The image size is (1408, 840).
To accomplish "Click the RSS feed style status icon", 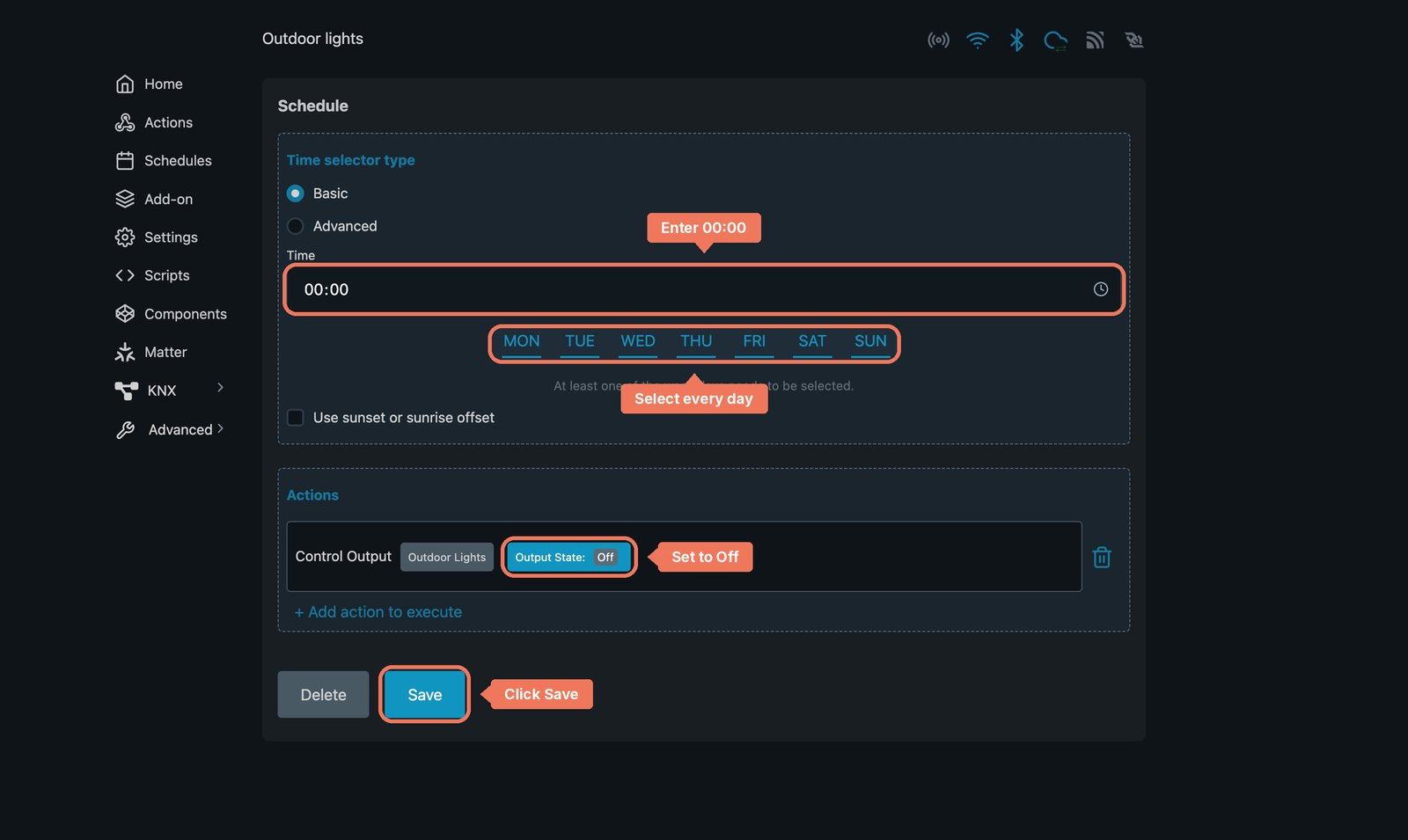I will pos(1095,40).
